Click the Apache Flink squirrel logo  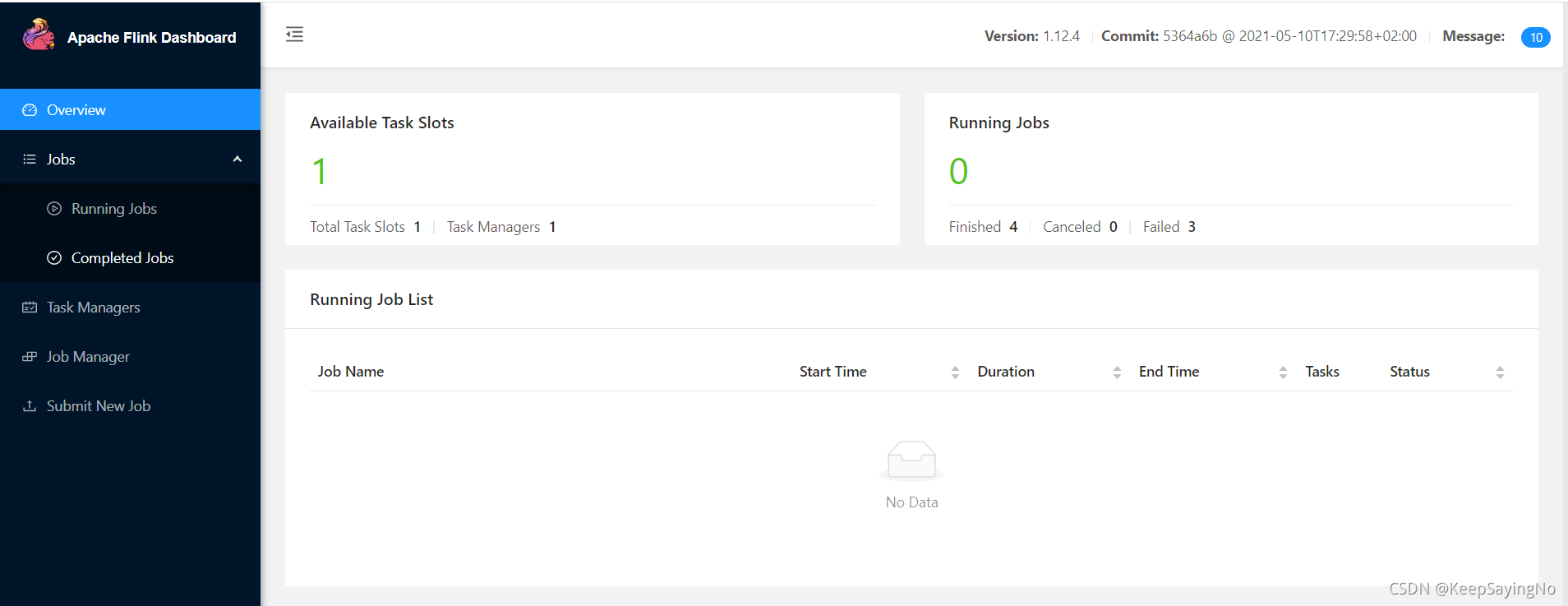[x=39, y=35]
